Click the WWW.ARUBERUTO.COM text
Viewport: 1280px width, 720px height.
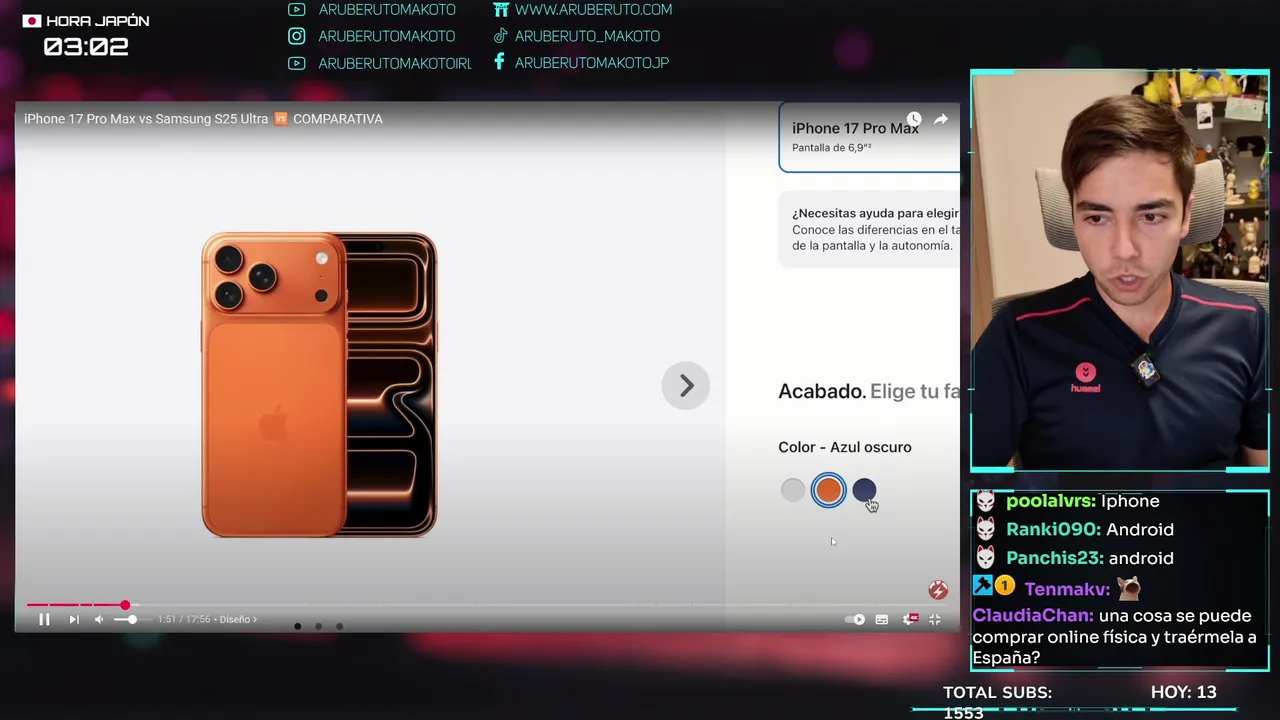(594, 10)
